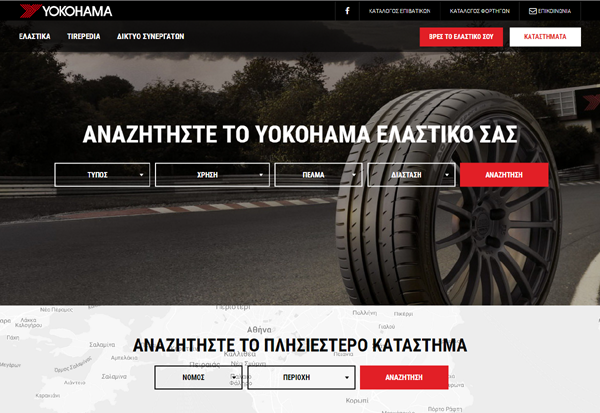
Task: Expand the ΠΕΛΜΑ dropdown
Action: 318,175
